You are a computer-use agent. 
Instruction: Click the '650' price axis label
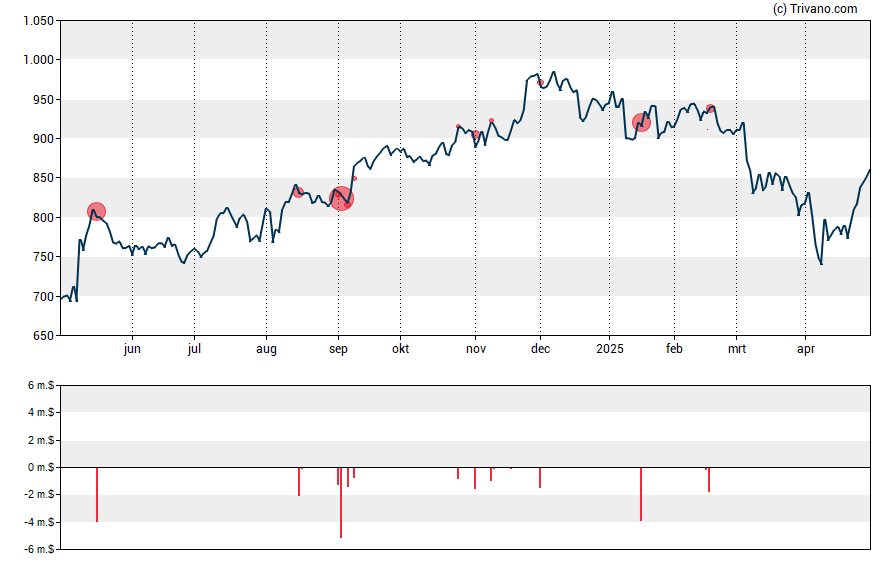[x=44, y=336]
